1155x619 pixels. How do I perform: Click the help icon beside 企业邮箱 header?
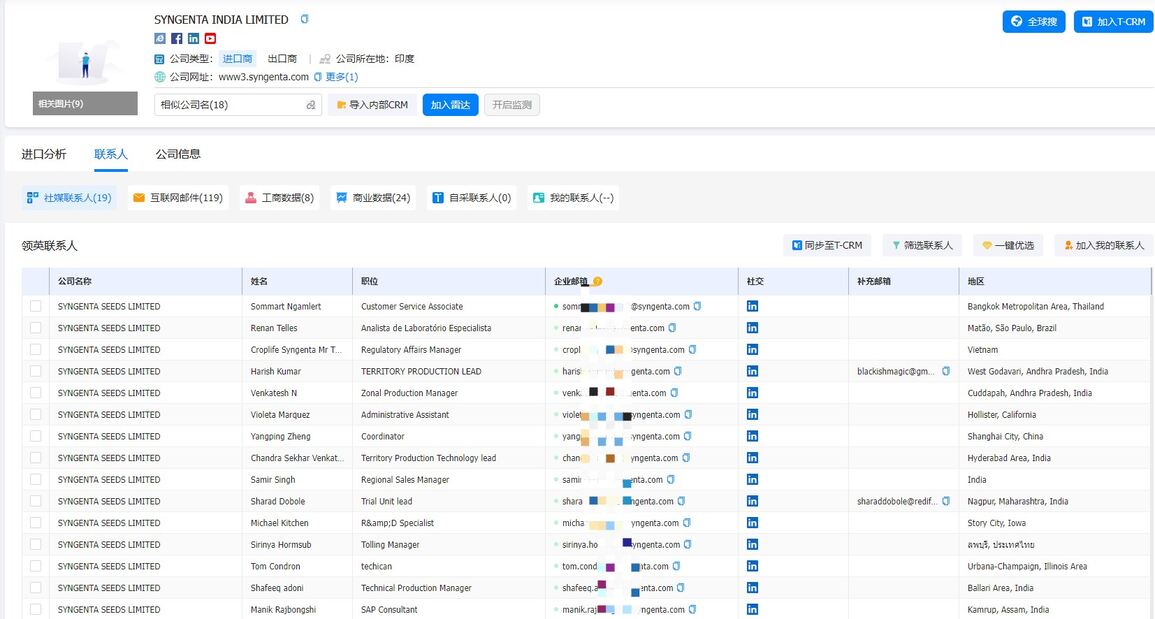click(597, 282)
